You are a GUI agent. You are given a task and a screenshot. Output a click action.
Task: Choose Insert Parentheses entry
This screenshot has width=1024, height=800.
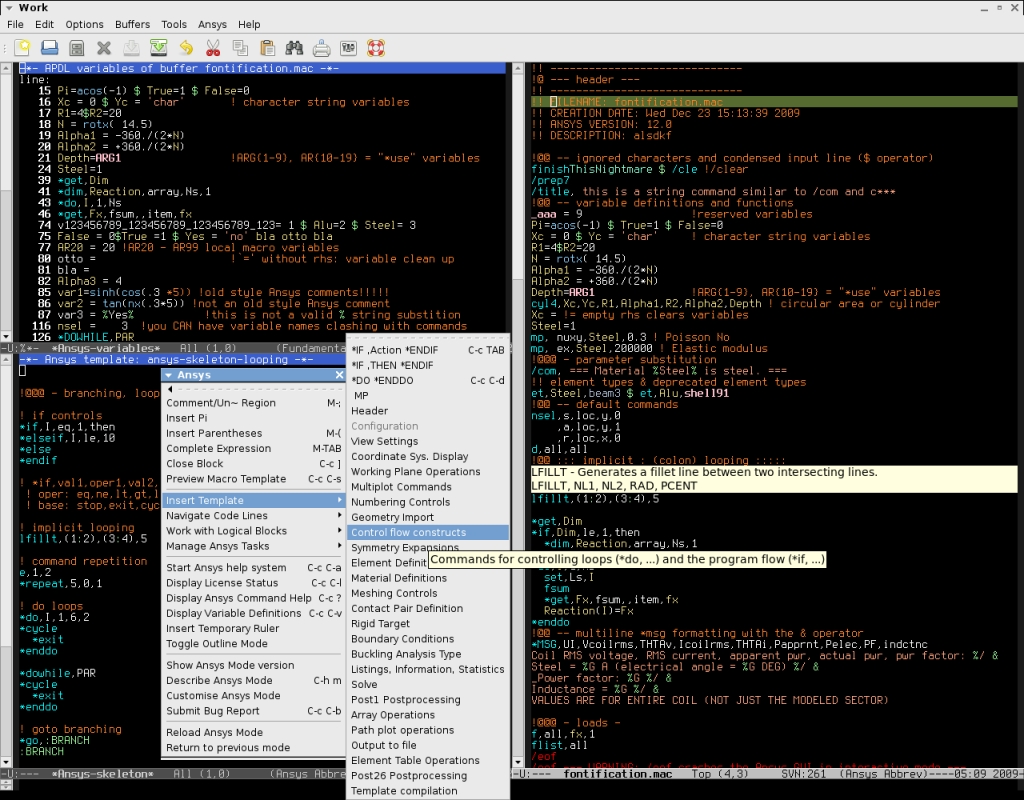point(253,433)
